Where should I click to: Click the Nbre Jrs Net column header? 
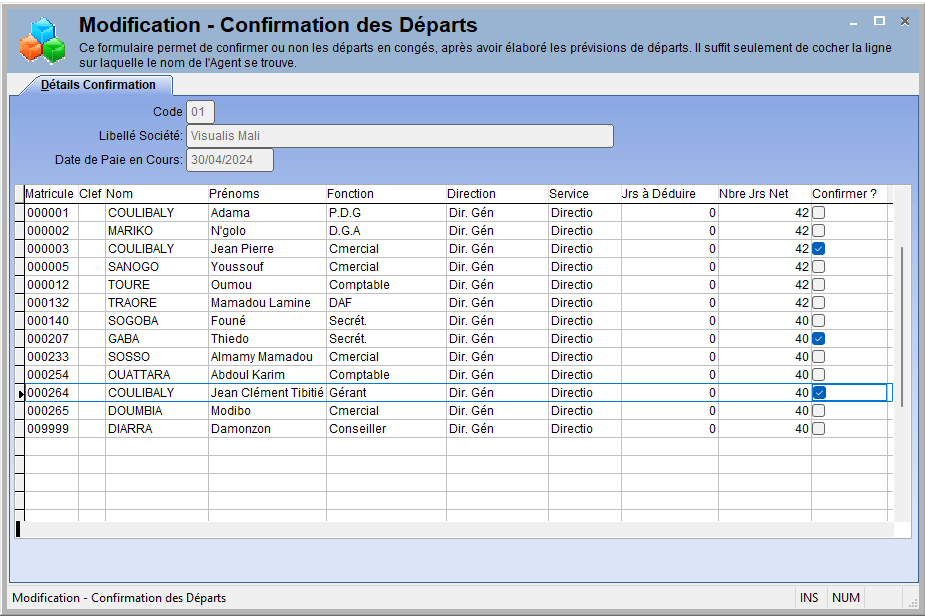[753, 194]
